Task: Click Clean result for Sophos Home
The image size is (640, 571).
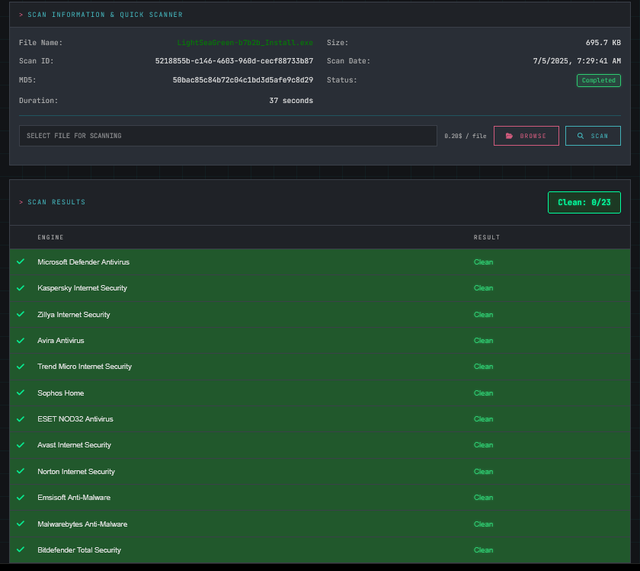Action: [x=483, y=393]
